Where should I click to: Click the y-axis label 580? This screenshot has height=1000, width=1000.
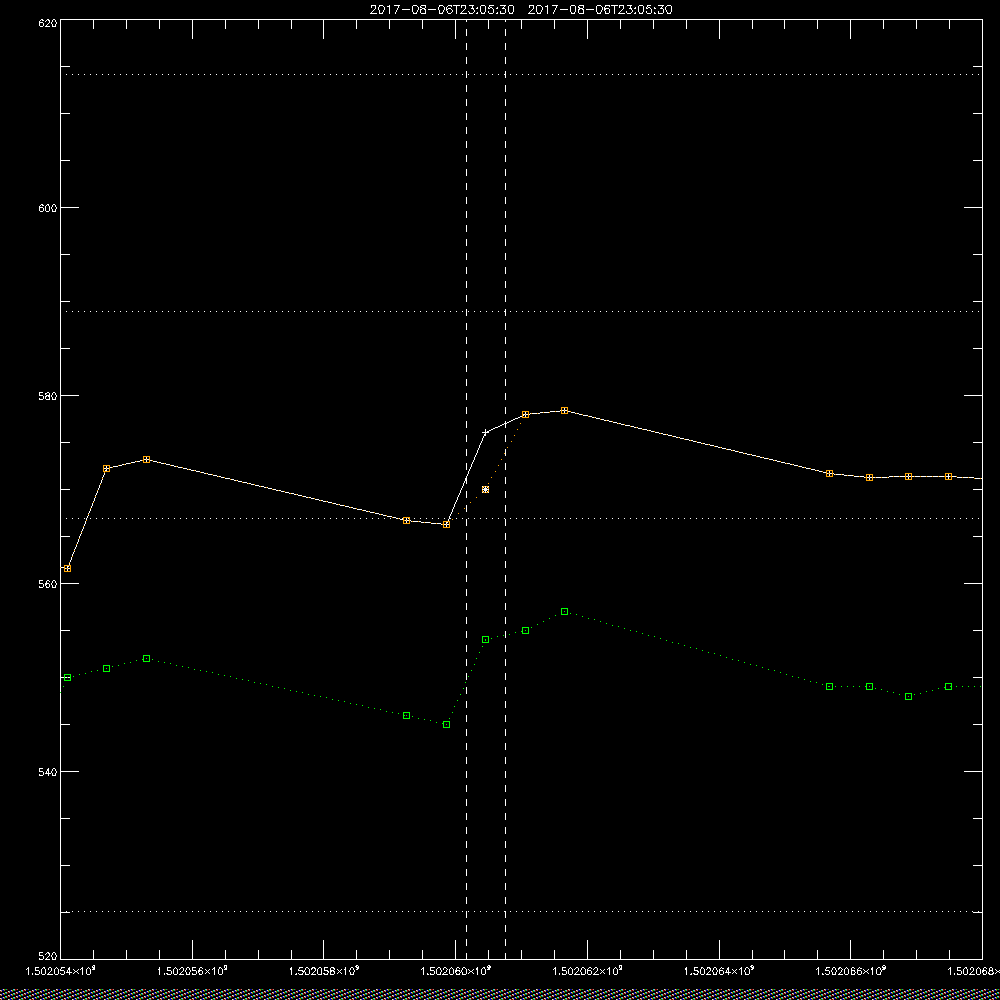point(49,396)
